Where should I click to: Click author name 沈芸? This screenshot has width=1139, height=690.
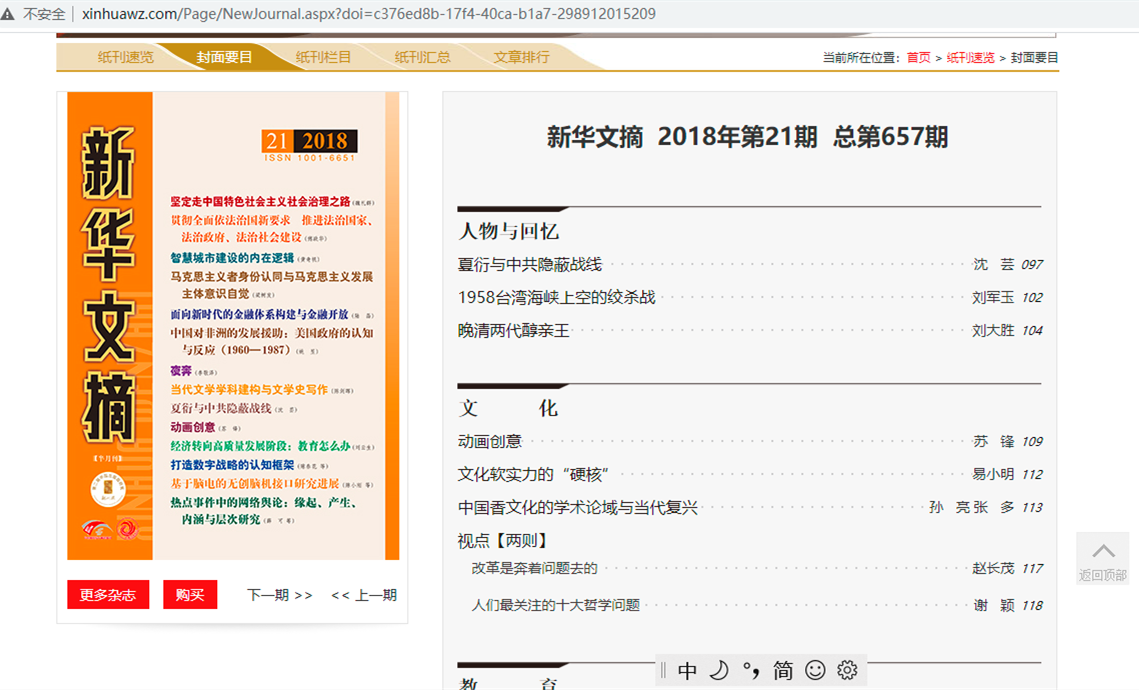point(994,264)
